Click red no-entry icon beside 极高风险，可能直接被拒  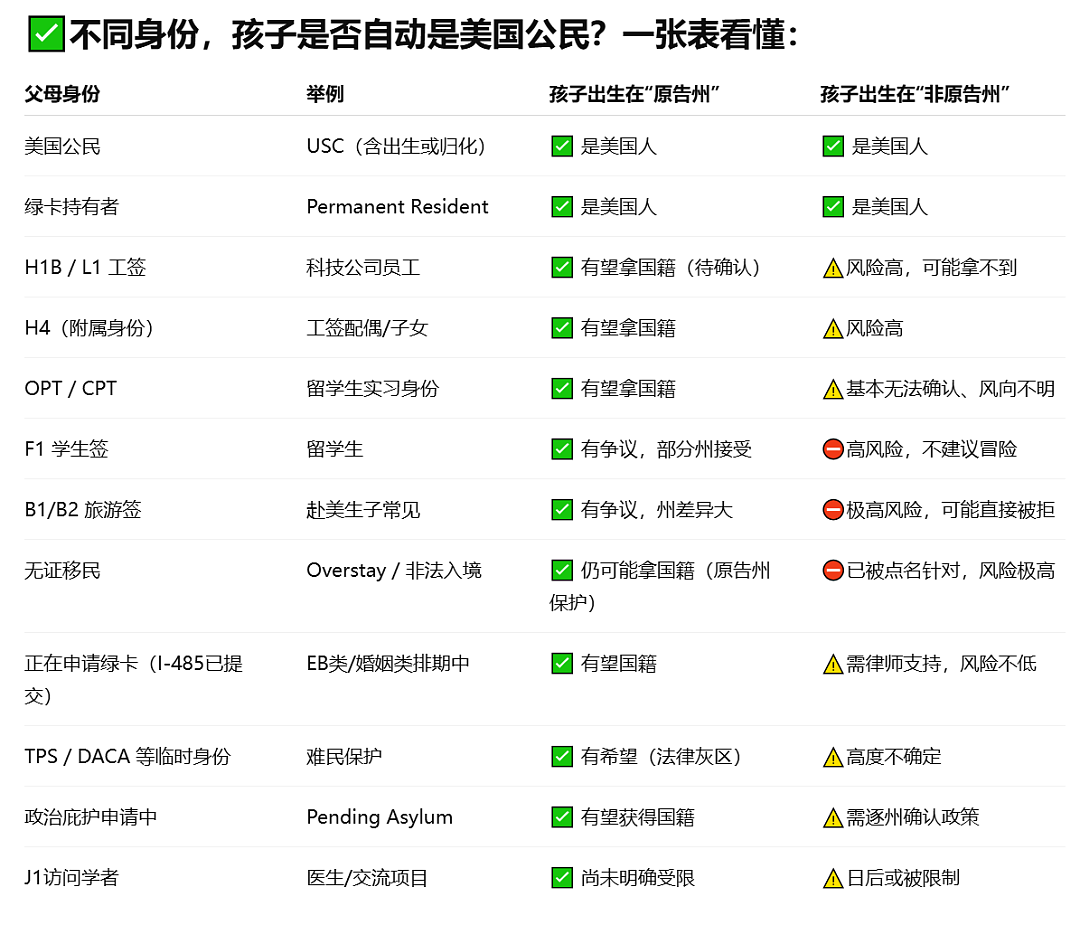click(833, 510)
